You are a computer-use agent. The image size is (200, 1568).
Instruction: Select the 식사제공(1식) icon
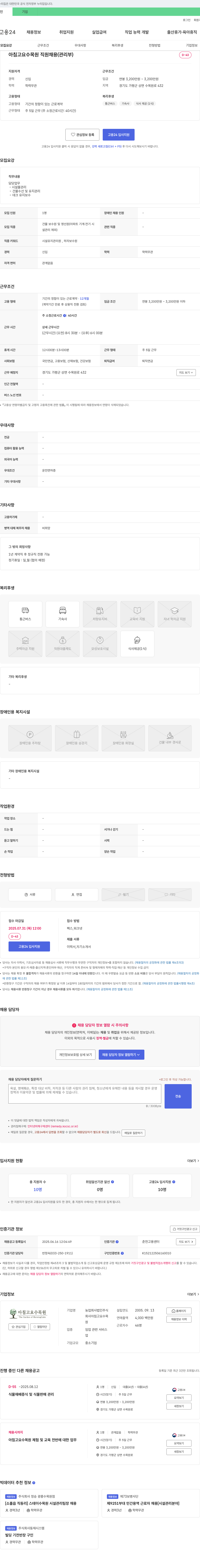(137, 644)
